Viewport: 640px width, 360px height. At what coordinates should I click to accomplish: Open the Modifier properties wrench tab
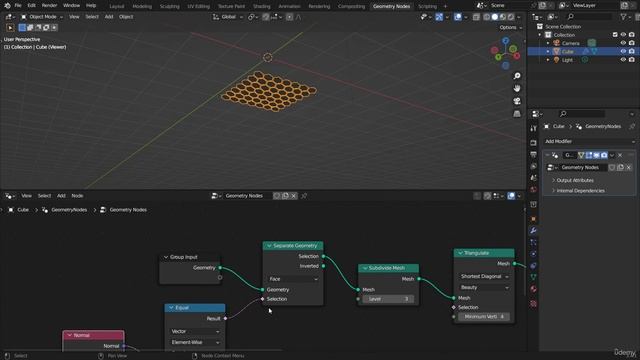[x=533, y=231]
